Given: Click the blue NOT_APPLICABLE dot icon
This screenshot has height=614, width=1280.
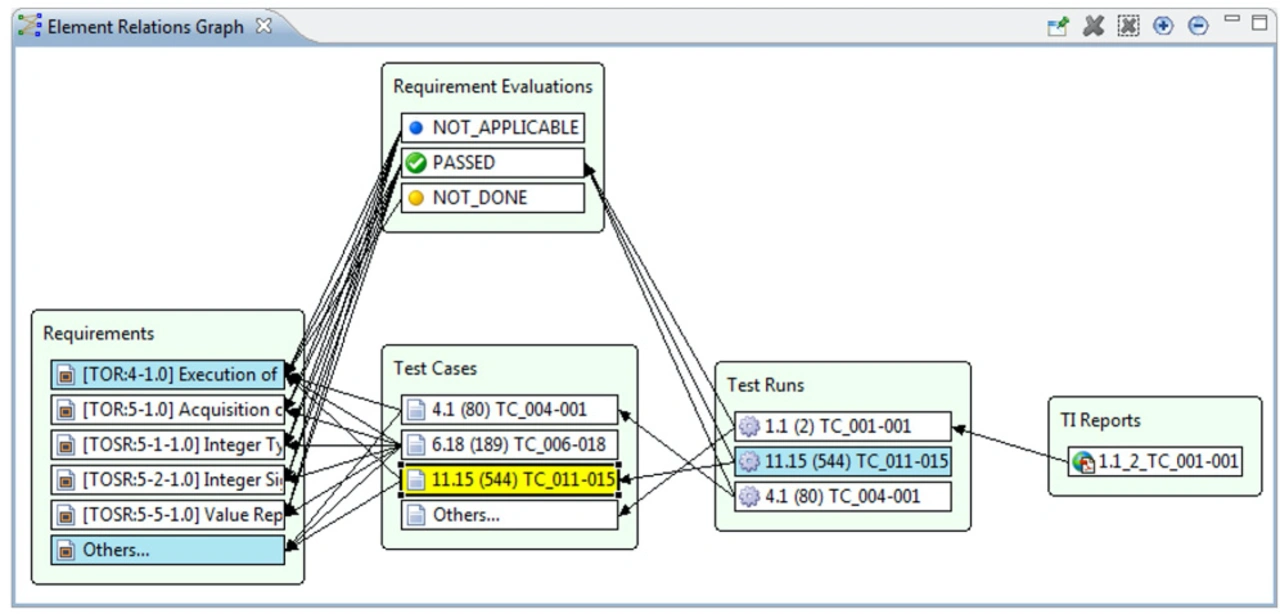Looking at the screenshot, I should click(x=416, y=128).
